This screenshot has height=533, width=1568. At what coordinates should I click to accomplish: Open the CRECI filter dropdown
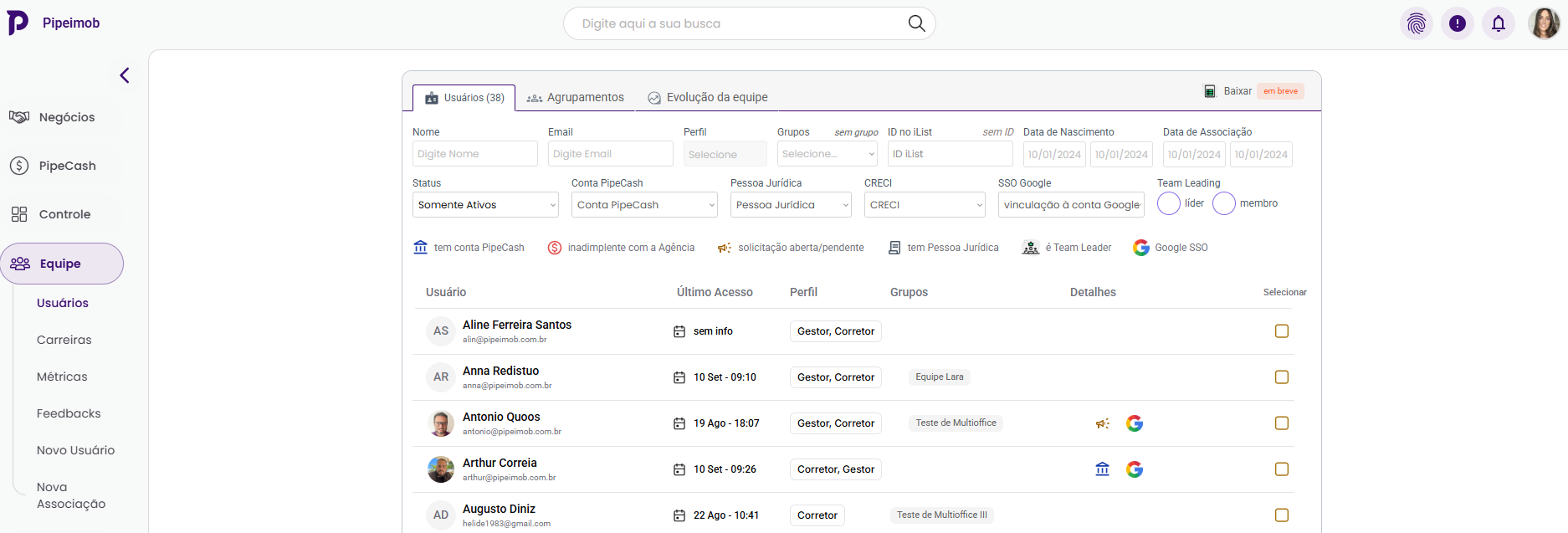[x=925, y=205]
